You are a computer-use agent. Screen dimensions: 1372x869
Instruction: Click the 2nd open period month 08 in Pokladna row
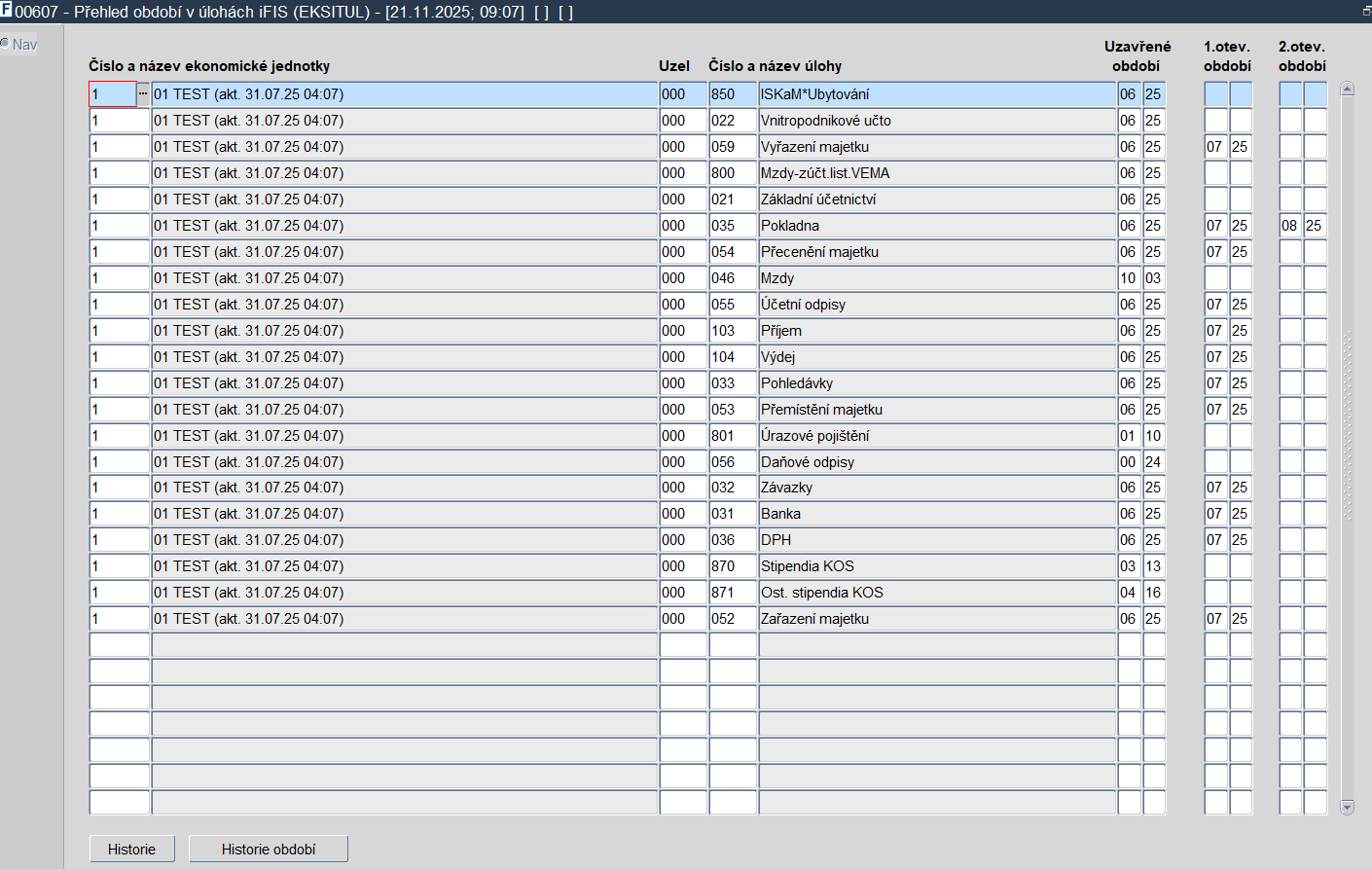point(1290,226)
